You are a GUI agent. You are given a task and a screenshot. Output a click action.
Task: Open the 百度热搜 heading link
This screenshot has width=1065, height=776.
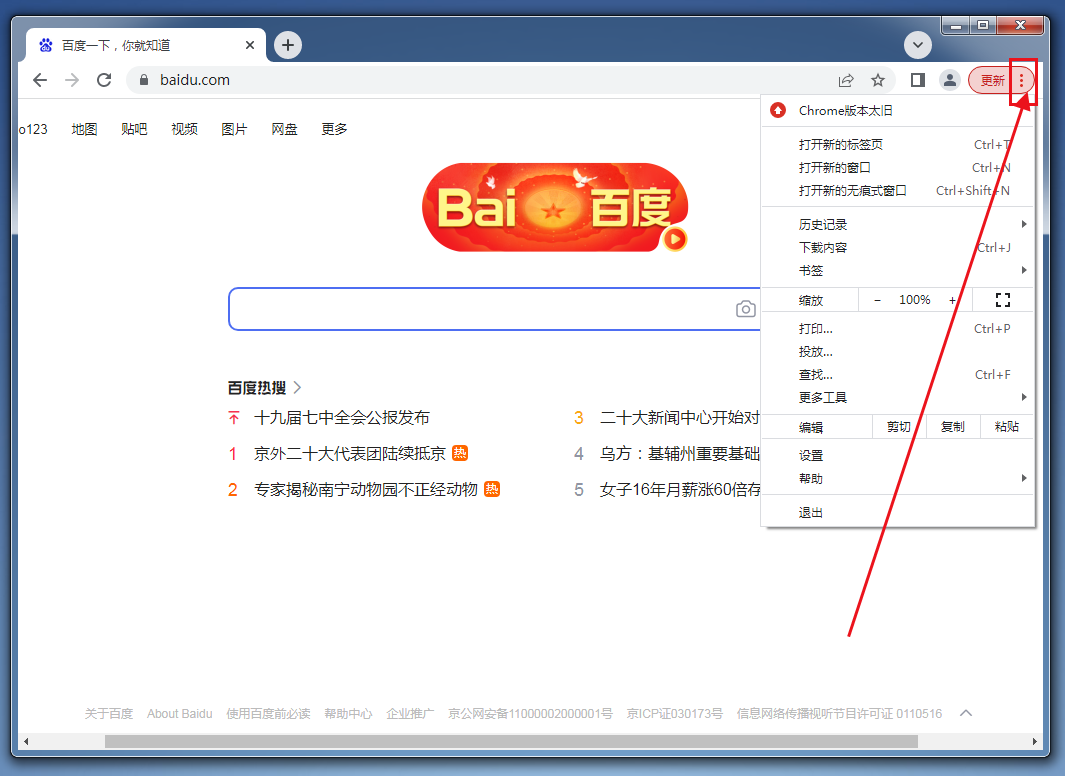264,388
